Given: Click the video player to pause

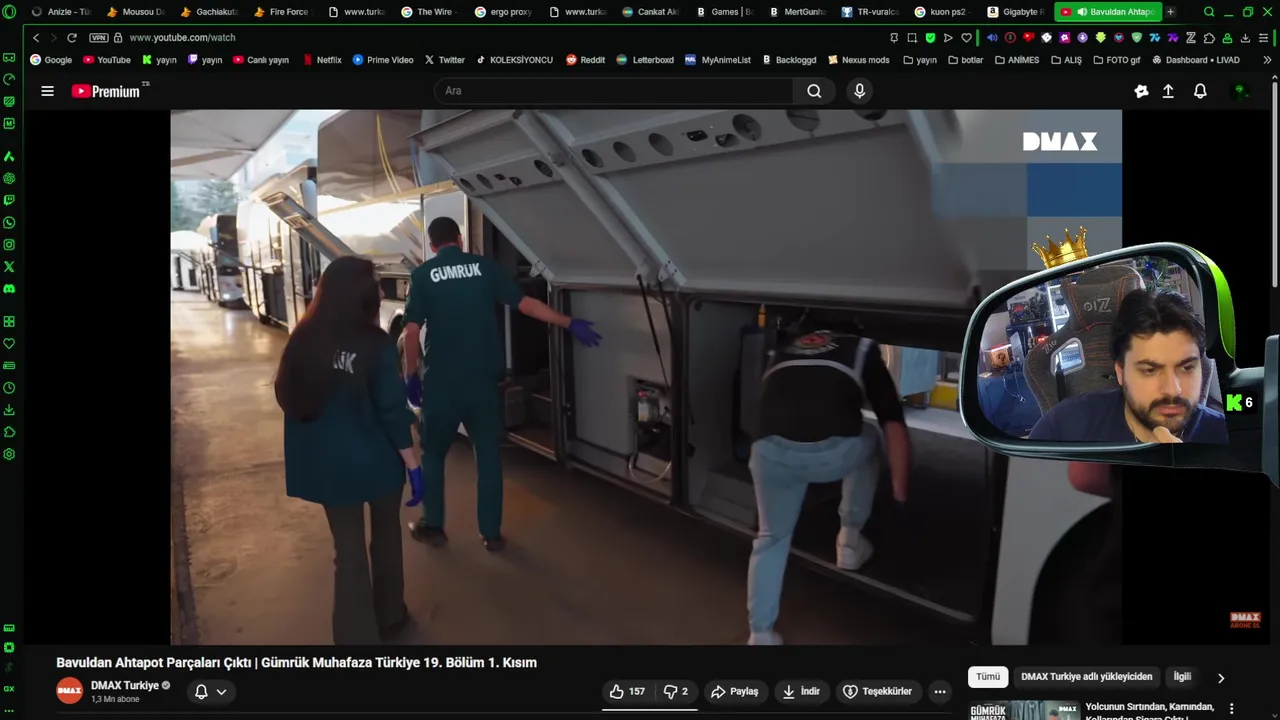Looking at the screenshot, I should (646, 377).
